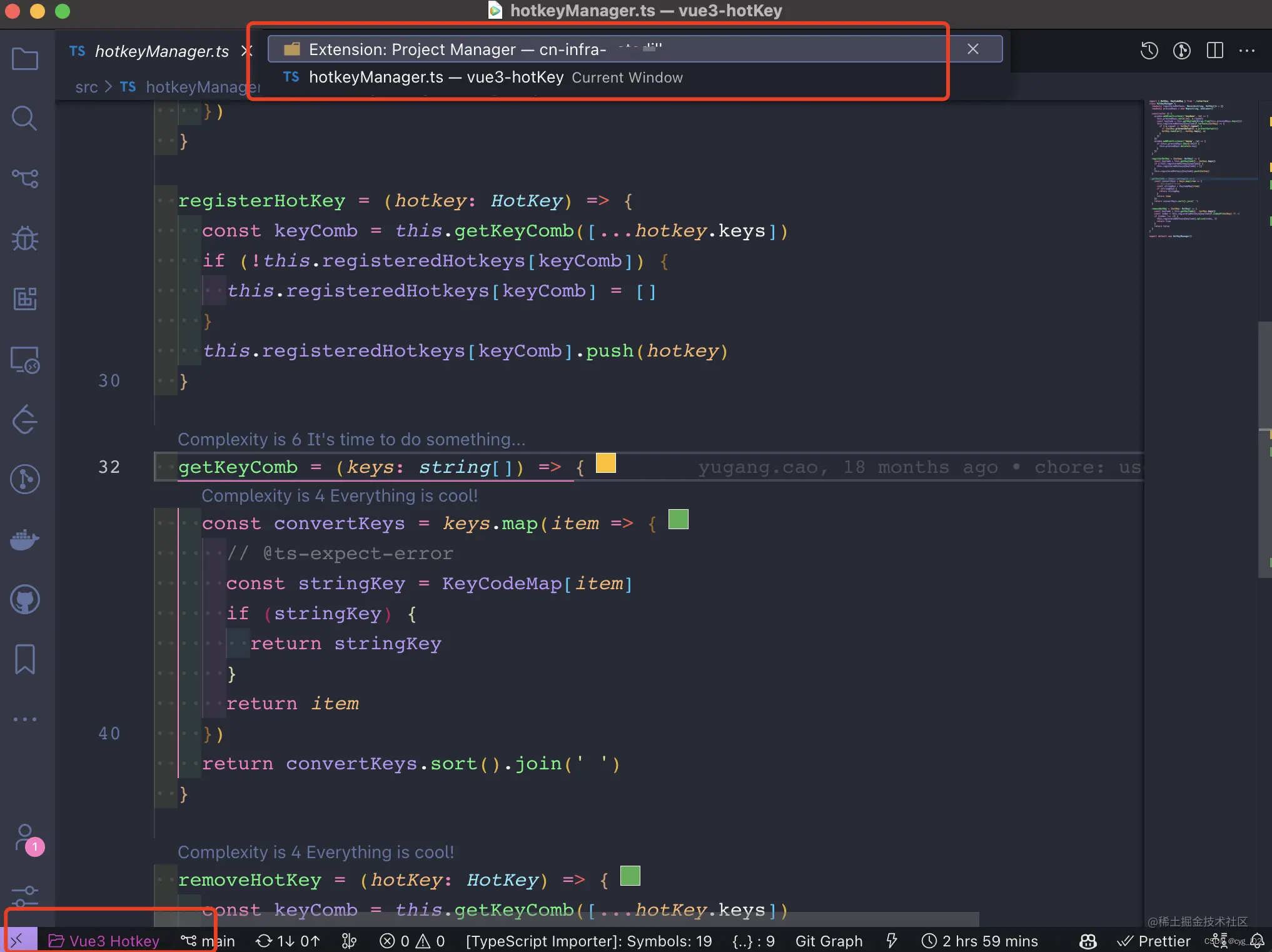Viewport: 1272px width, 952px height.
Task: Click yellow complexity swatch beside getKeyComb
Action: coord(605,463)
